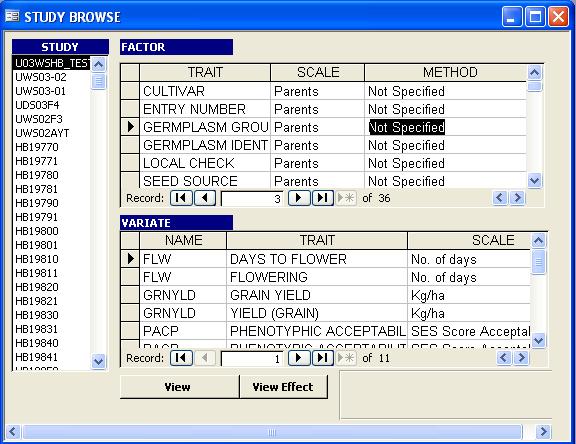Click STUDY list scroll down arrow
This screenshot has width=576, height=444.
pyautogui.click(x=98, y=361)
